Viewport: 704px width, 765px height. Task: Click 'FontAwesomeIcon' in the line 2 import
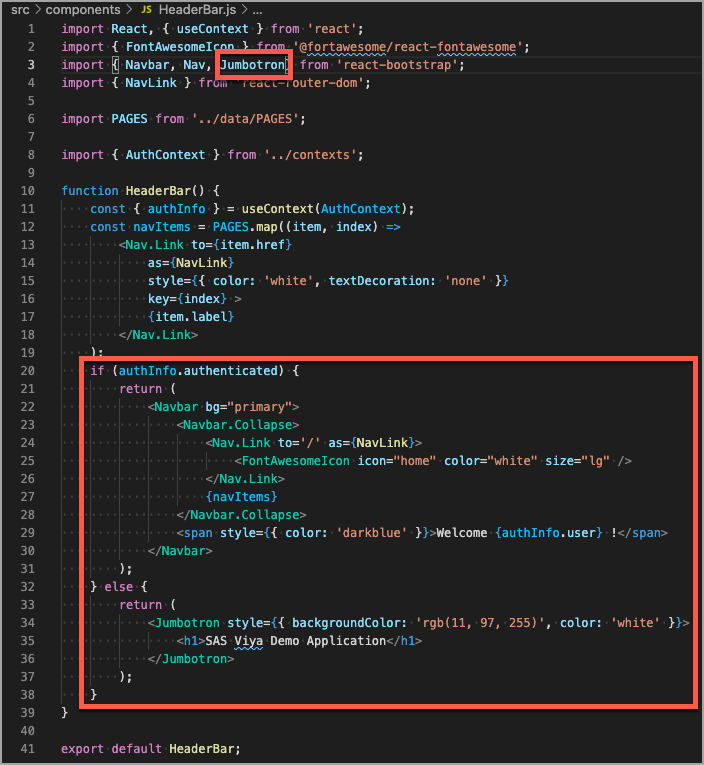coord(180,47)
